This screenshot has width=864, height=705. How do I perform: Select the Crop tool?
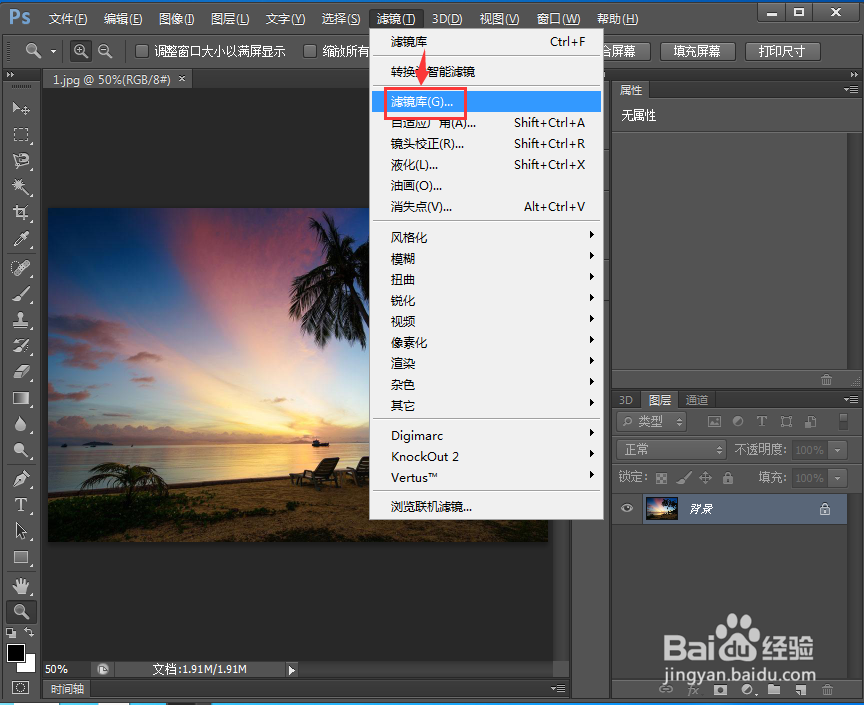(x=21, y=213)
